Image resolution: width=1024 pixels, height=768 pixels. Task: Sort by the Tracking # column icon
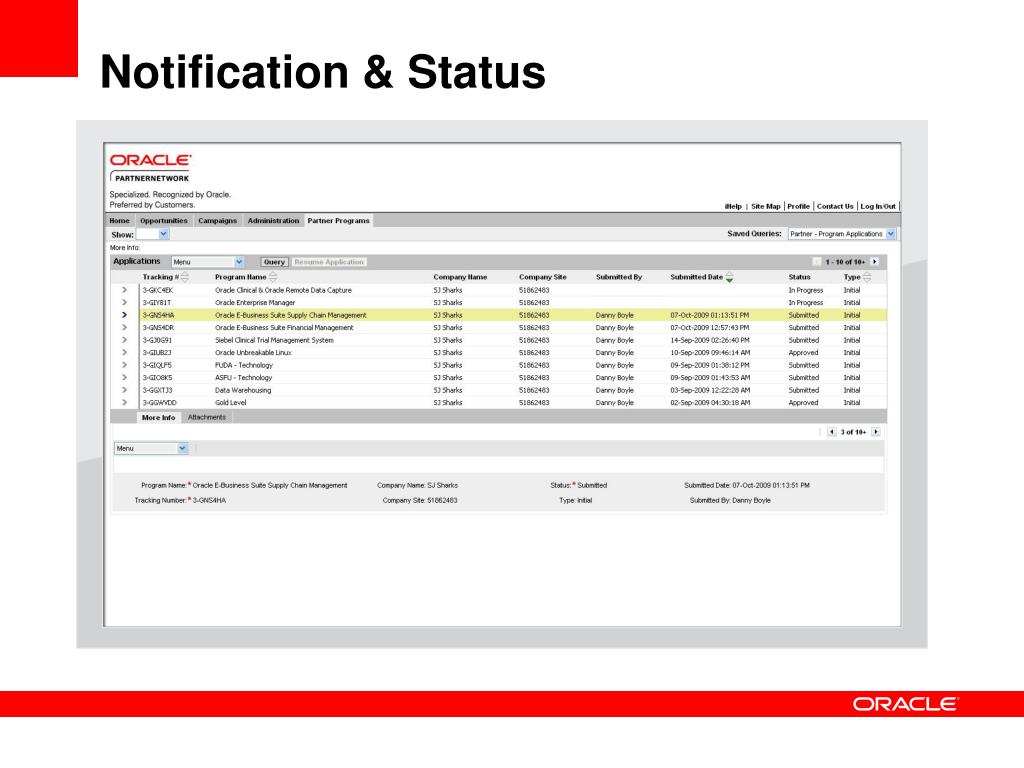pos(185,278)
